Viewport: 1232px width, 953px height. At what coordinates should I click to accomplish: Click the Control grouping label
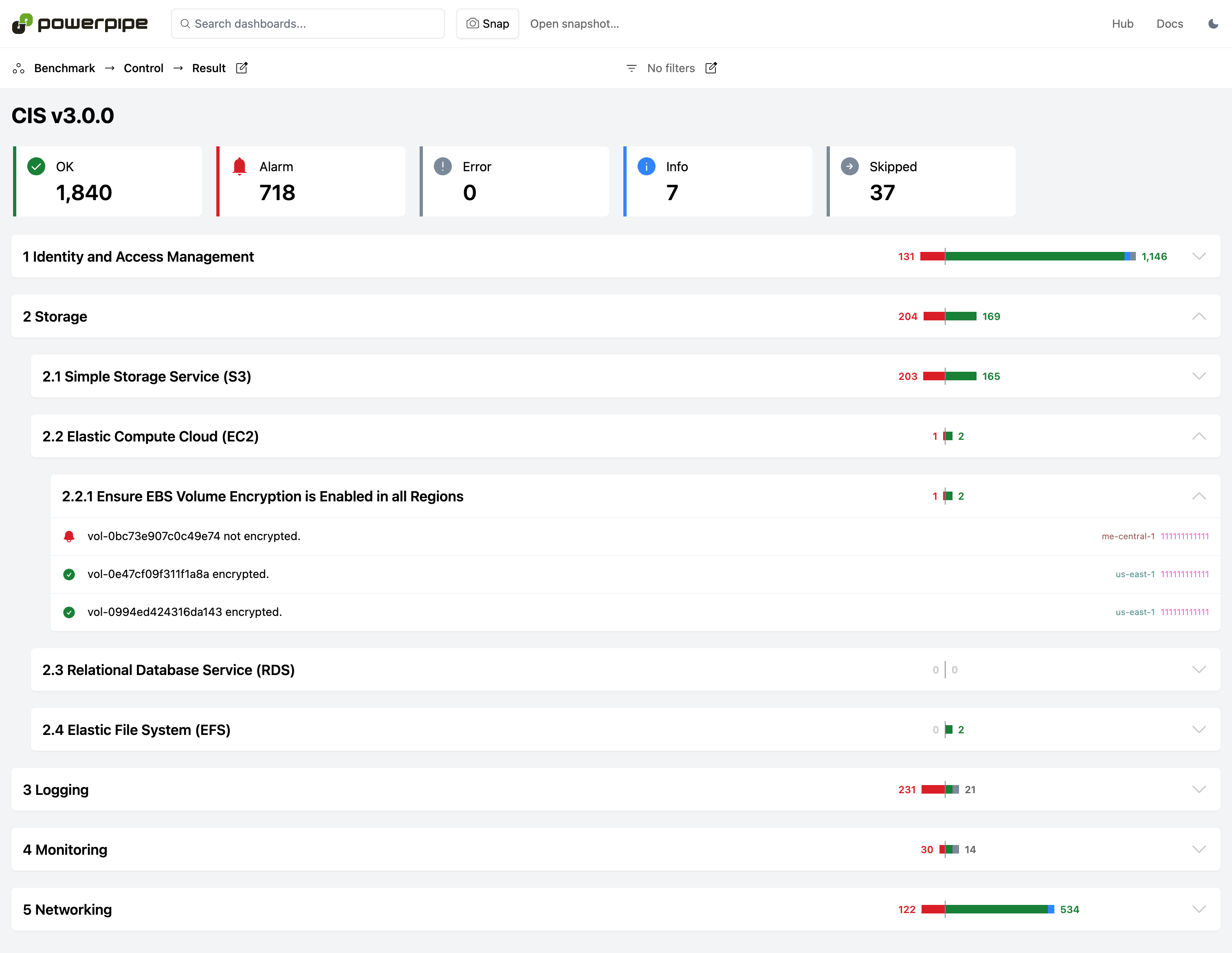point(143,68)
